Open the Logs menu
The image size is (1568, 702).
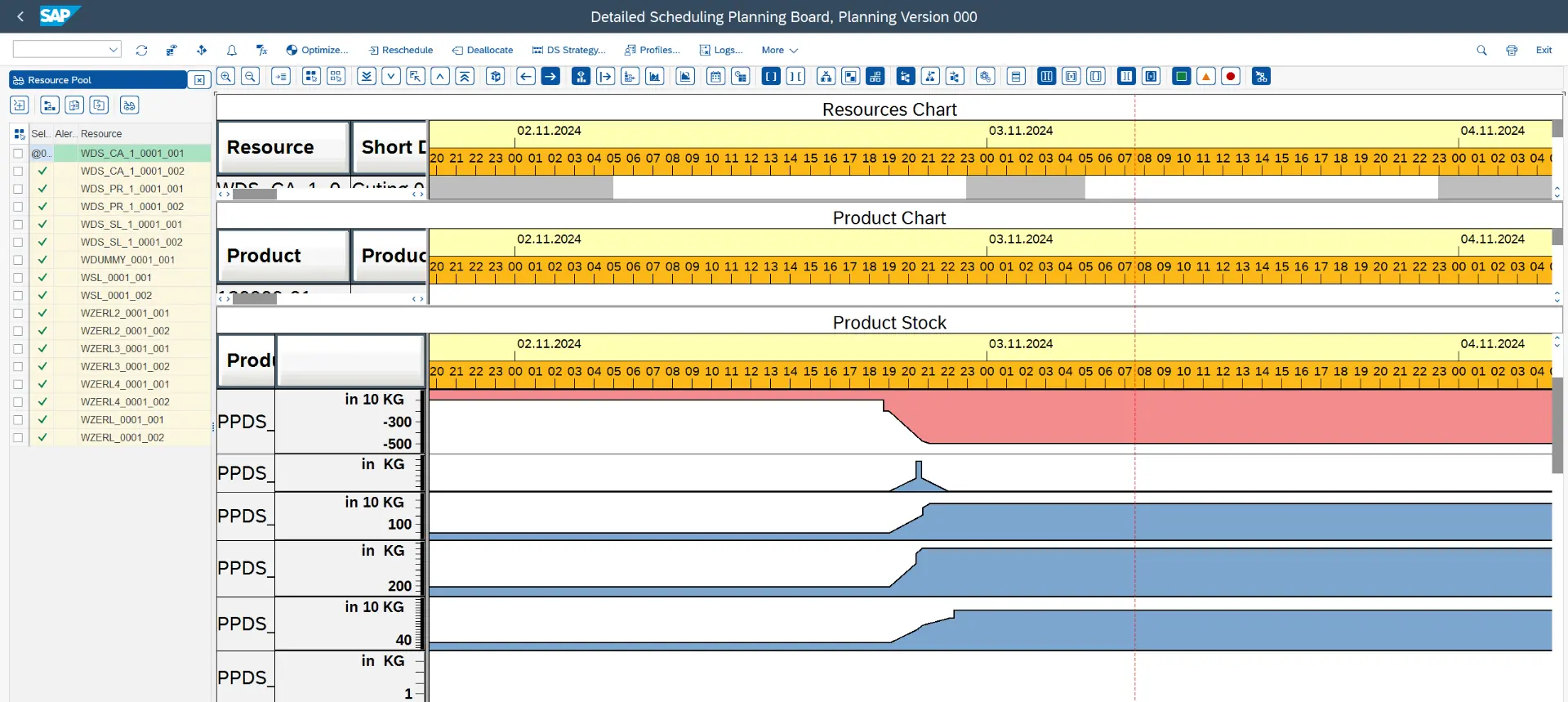coord(721,50)
